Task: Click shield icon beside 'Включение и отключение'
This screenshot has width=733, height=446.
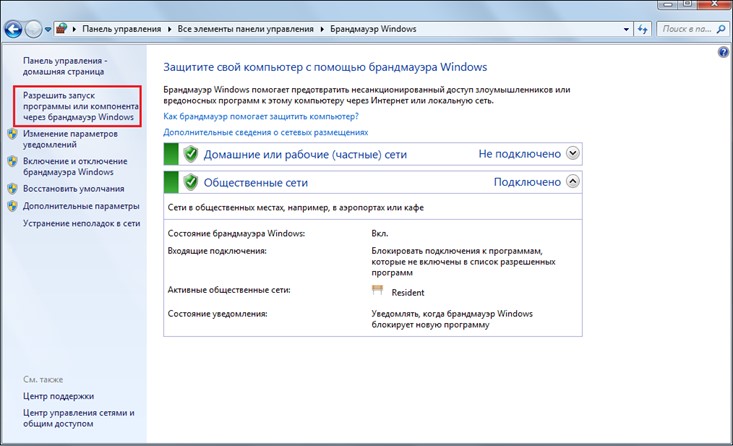Action: coord(13,162)
